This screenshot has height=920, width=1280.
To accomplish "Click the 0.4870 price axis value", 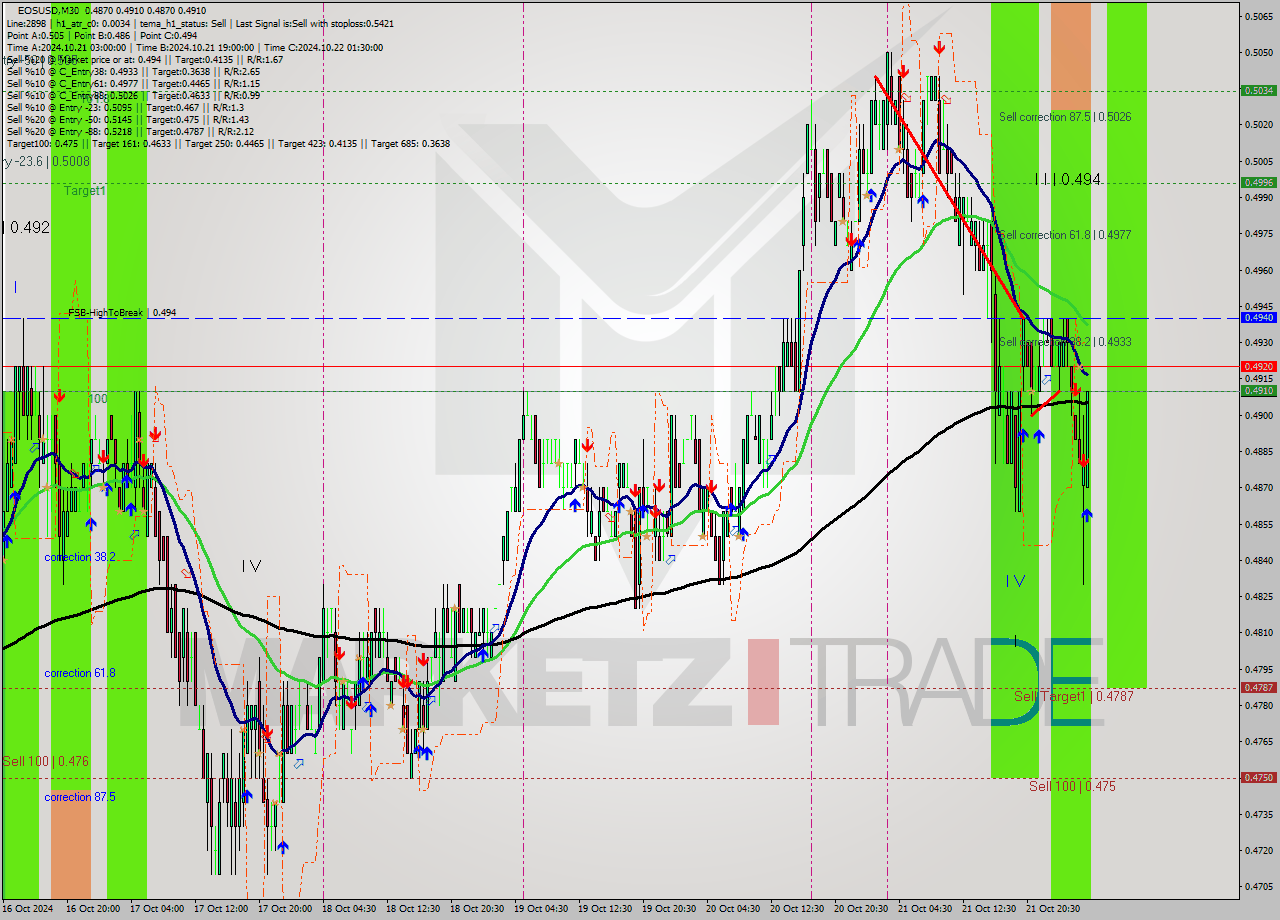I will coord(1259,487).
